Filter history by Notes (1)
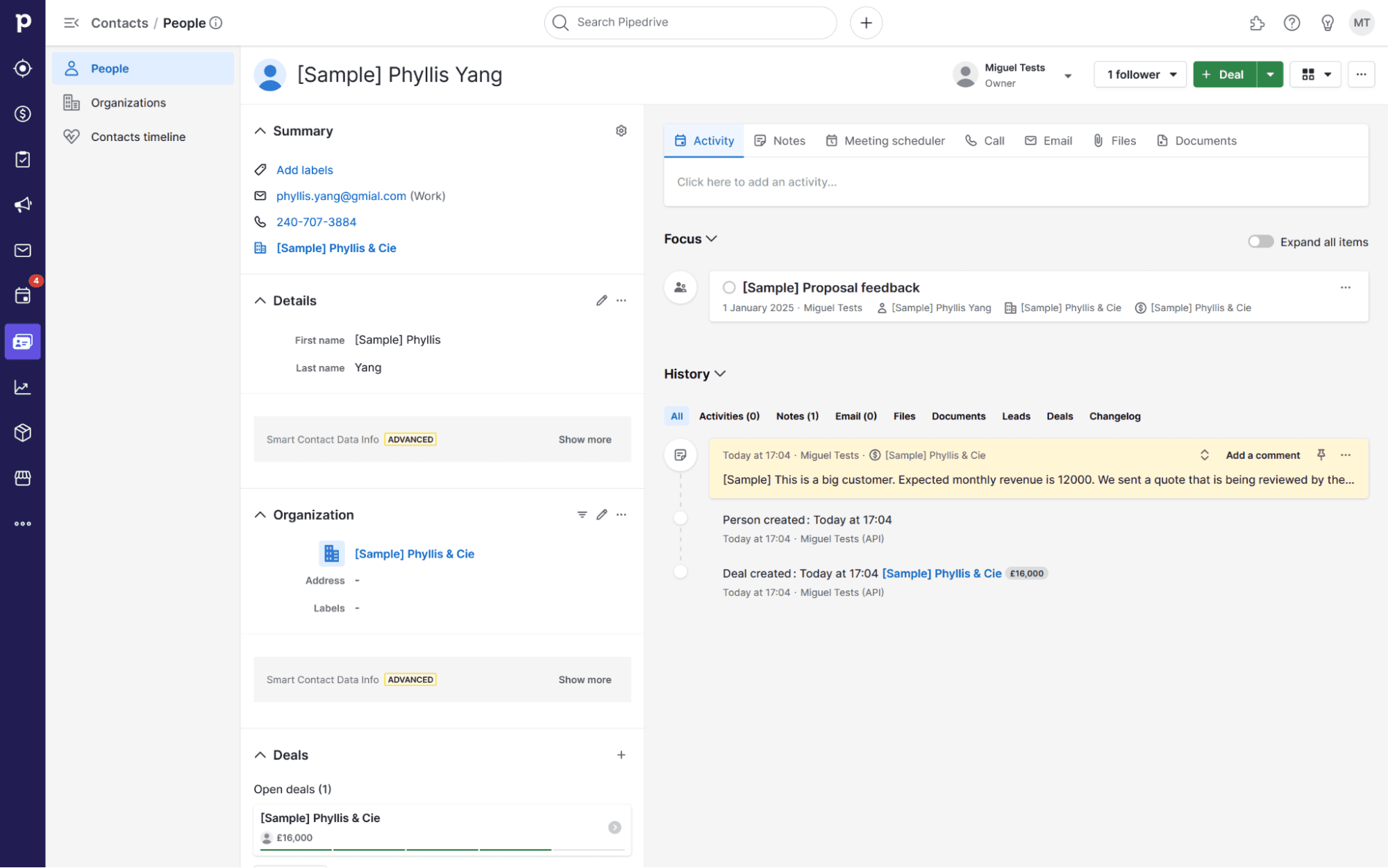The height and width of the screenshot is (868, 1388). coord(797,416)
